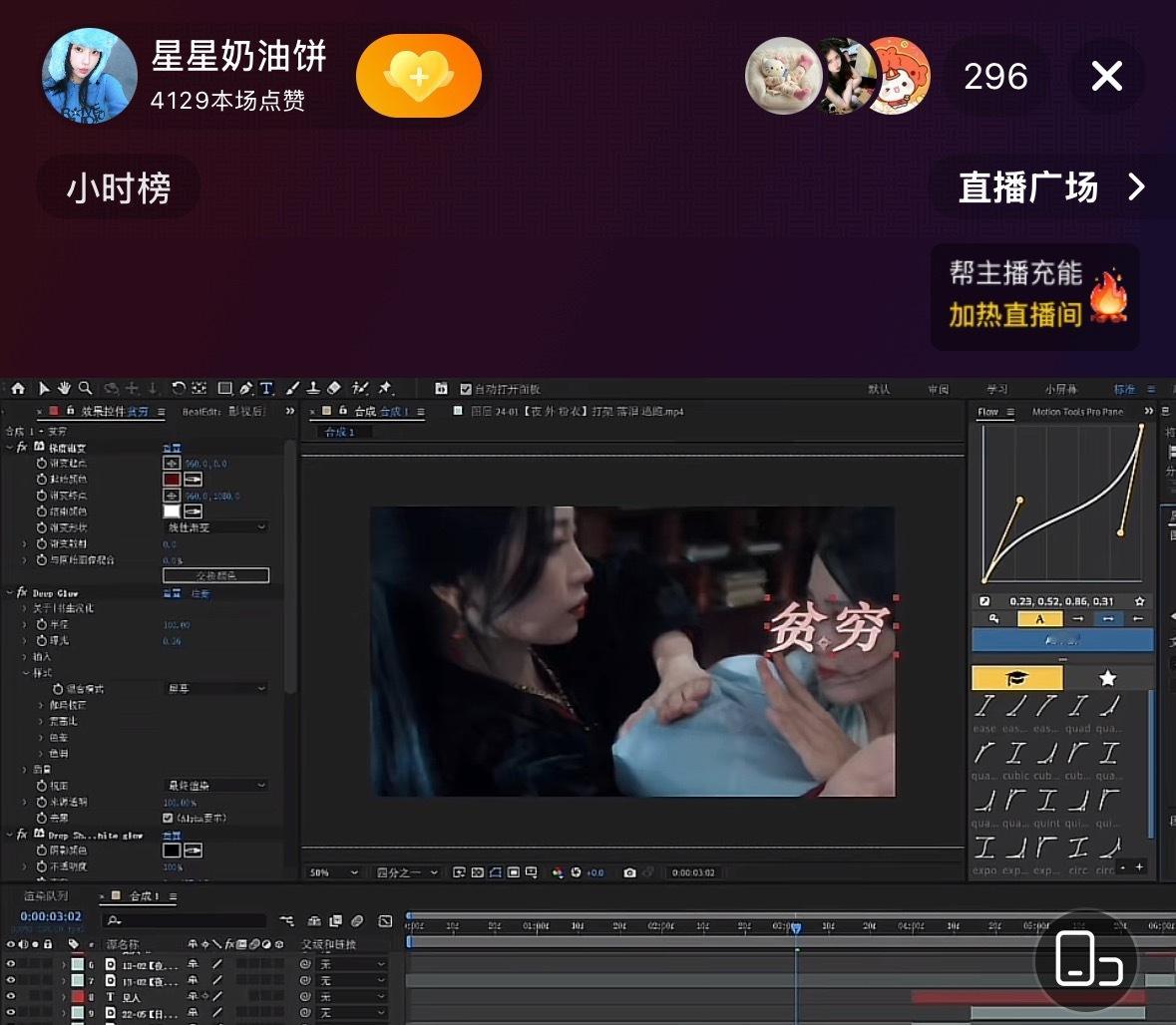Select the Eraser tool
Image resolution: width=1176 pixels, height=1025 pixels.
(x=334, y=389)
